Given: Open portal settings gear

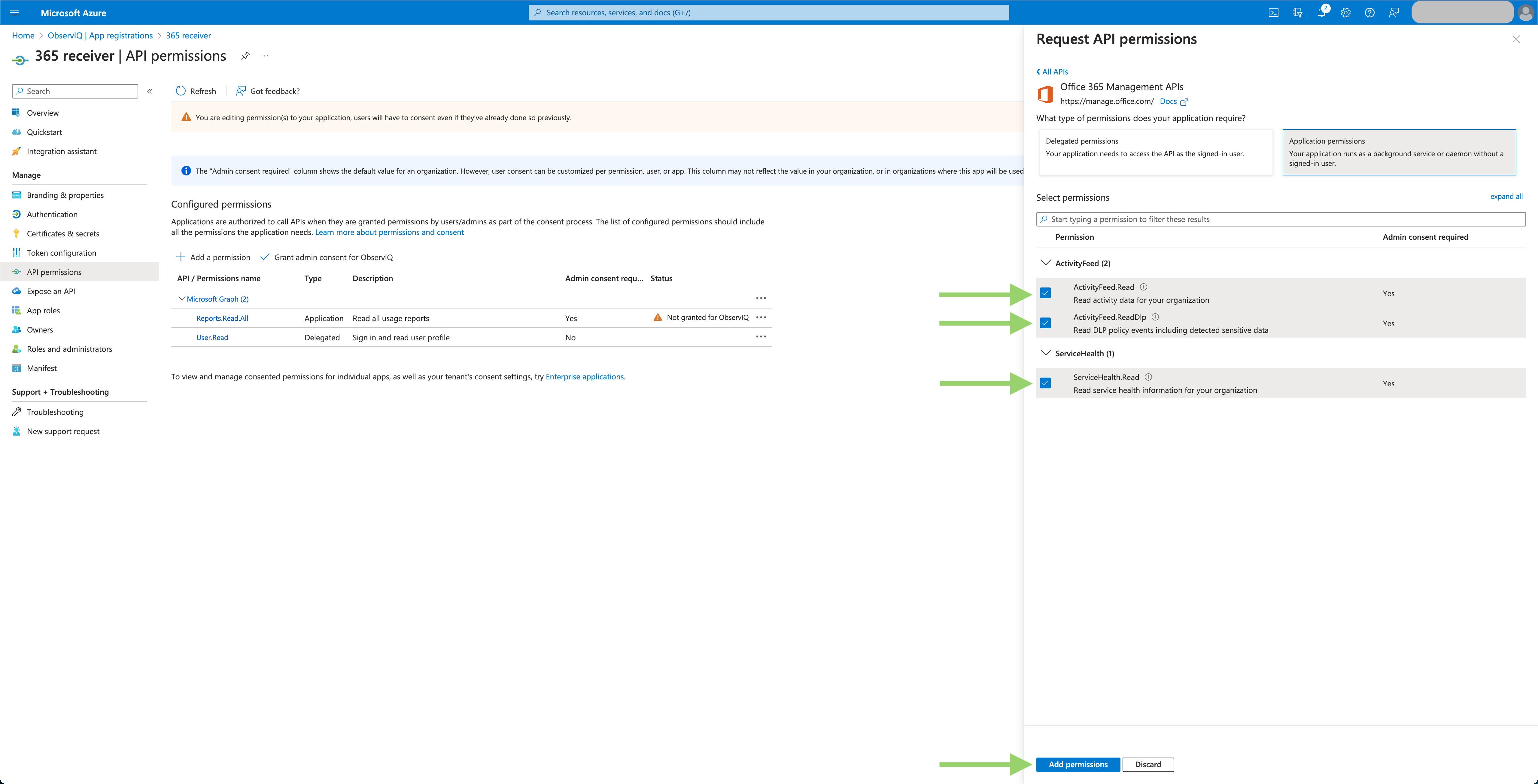Looking at the screenshot, I should click(x=1345, y=12).
